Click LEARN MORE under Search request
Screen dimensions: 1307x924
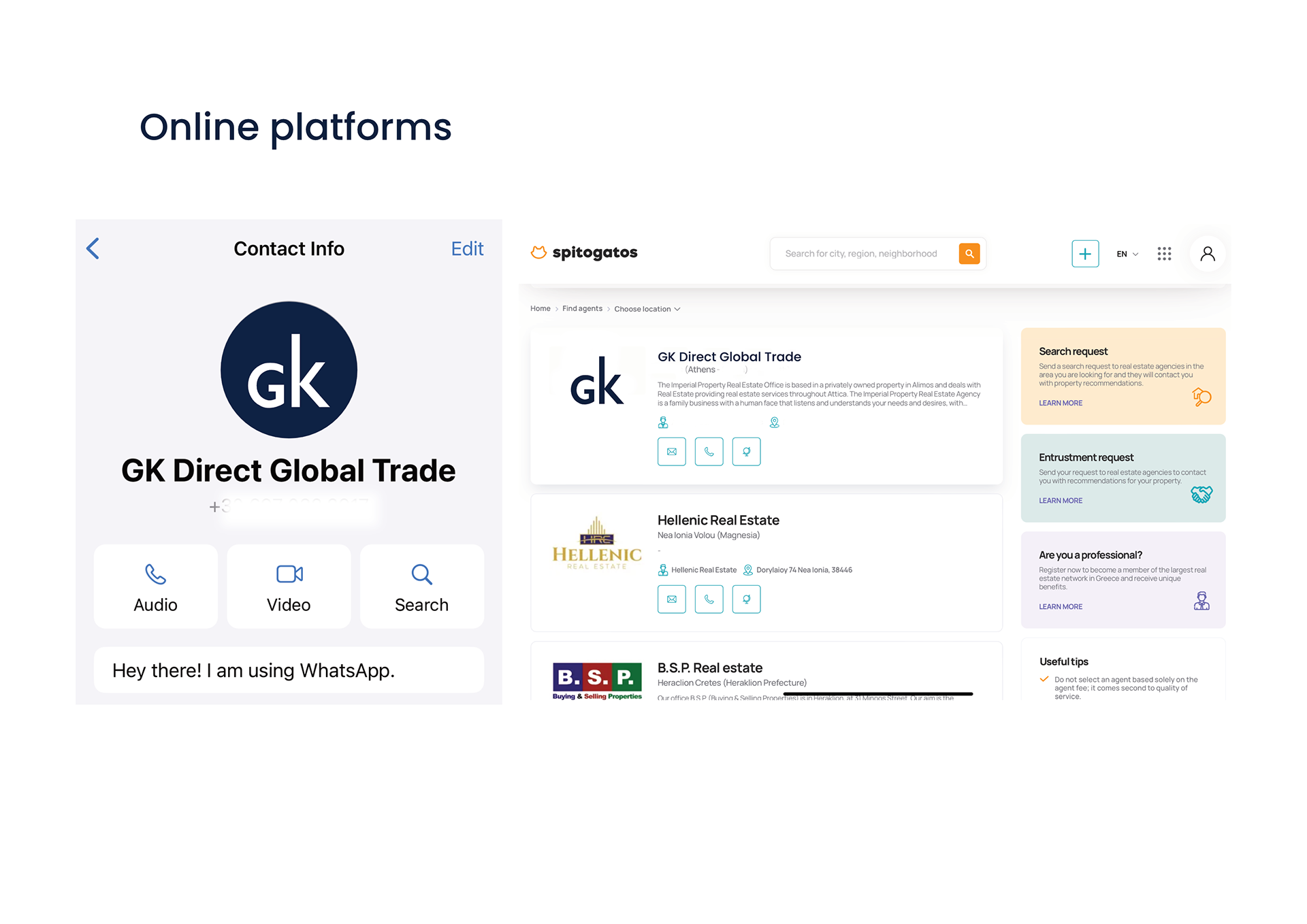(x=1061, y=403)
